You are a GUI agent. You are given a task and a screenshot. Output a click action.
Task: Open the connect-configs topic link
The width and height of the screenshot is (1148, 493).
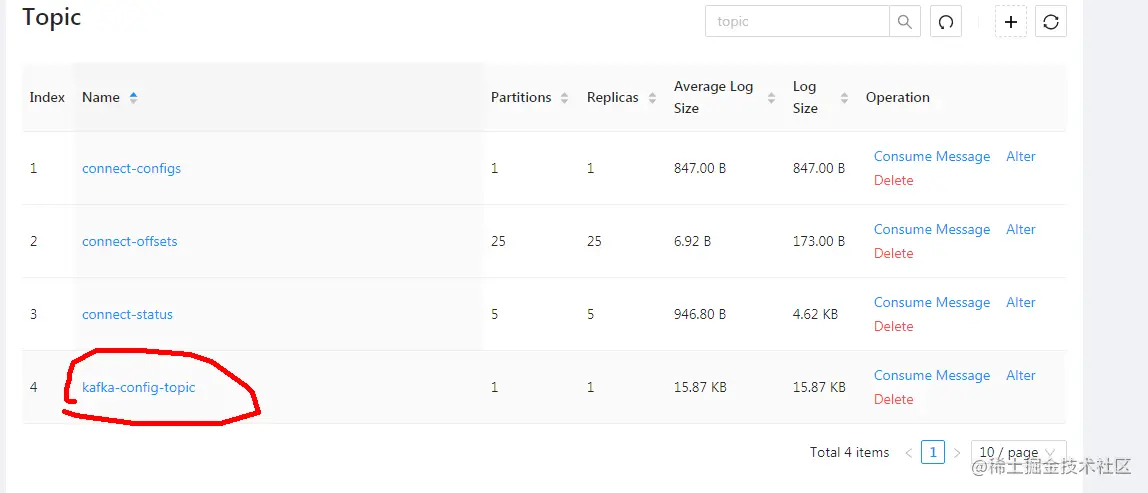tap(131, 168)
